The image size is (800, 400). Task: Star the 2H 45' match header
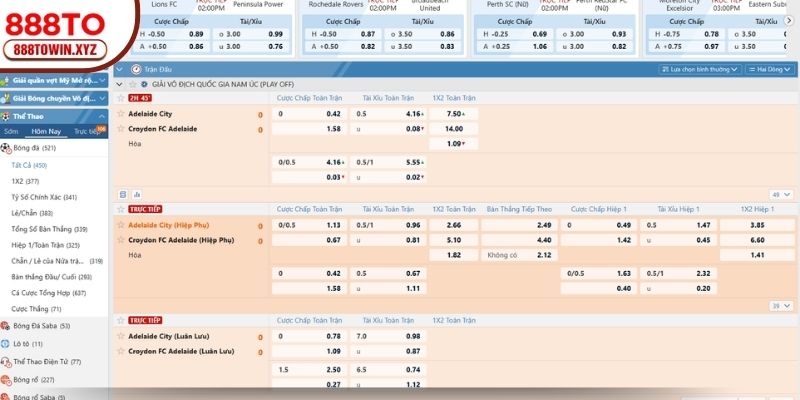(x=121, y=98)
